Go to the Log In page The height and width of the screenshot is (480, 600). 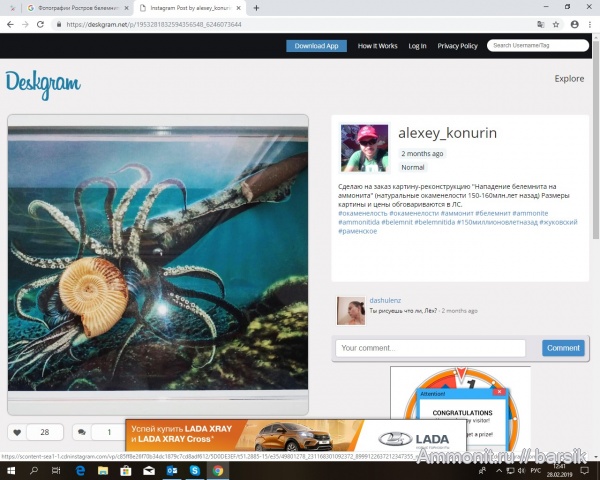[417, 46]
